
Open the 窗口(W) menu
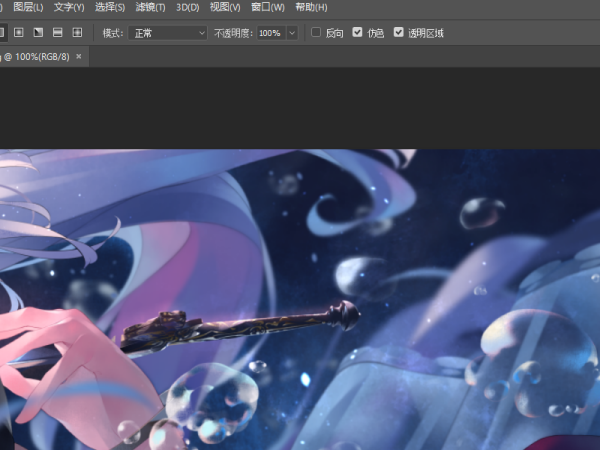click(x=268, y=7)
